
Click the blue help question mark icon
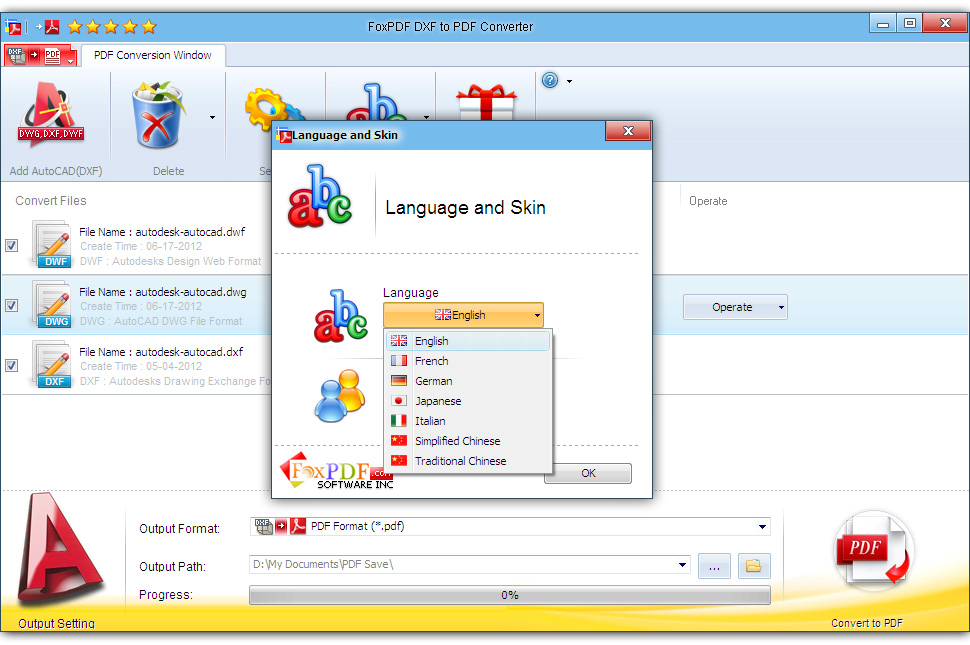tap(550, 80)
